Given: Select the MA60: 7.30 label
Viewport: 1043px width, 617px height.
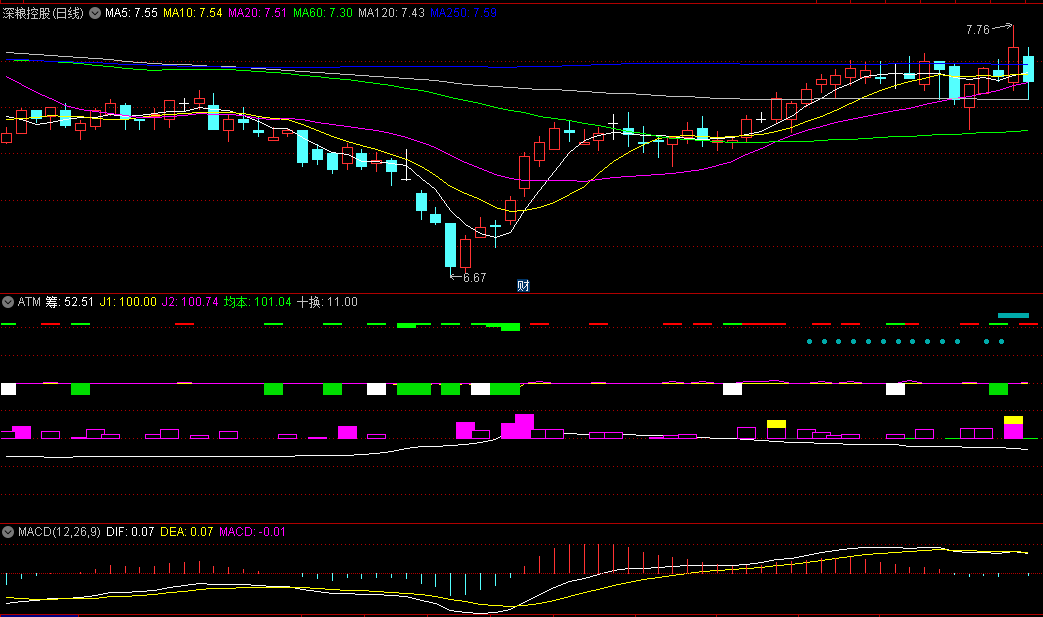Looking at the screenshot, I should click(323, 13).
